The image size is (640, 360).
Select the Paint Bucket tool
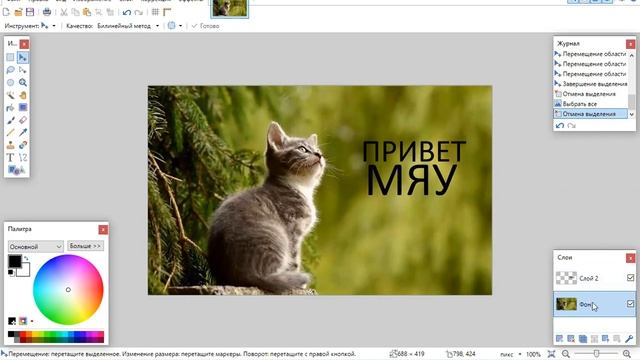pos(10,108)
